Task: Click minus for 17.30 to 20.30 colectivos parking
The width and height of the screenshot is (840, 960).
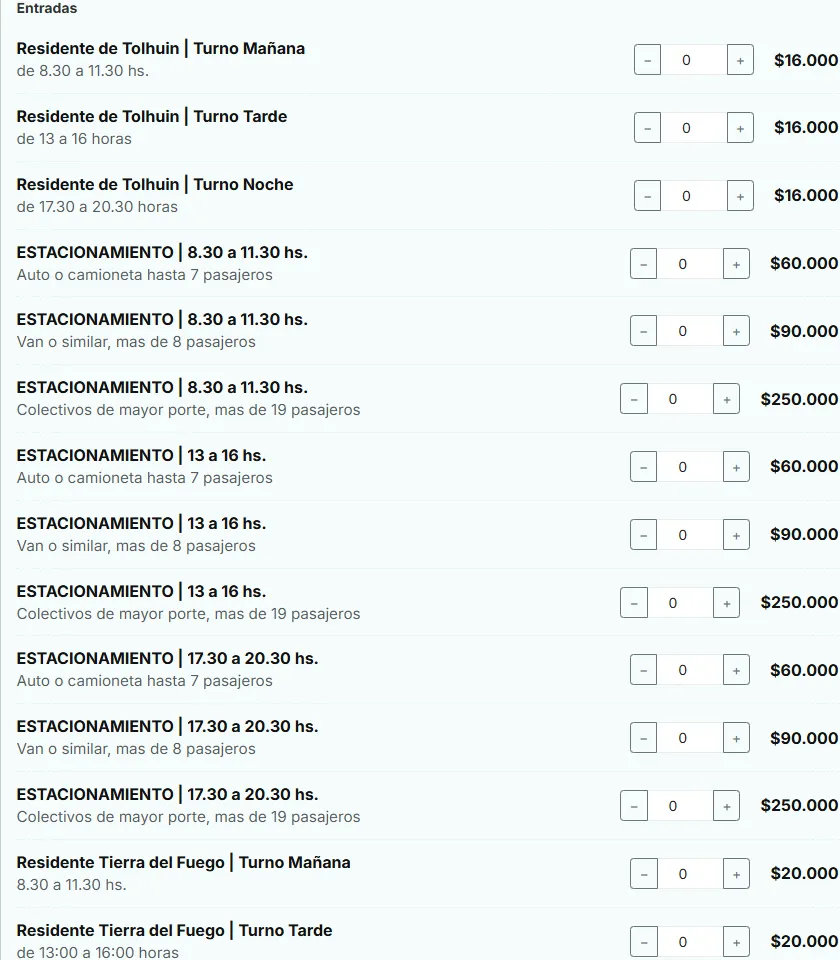Action: tap(633, 806)
